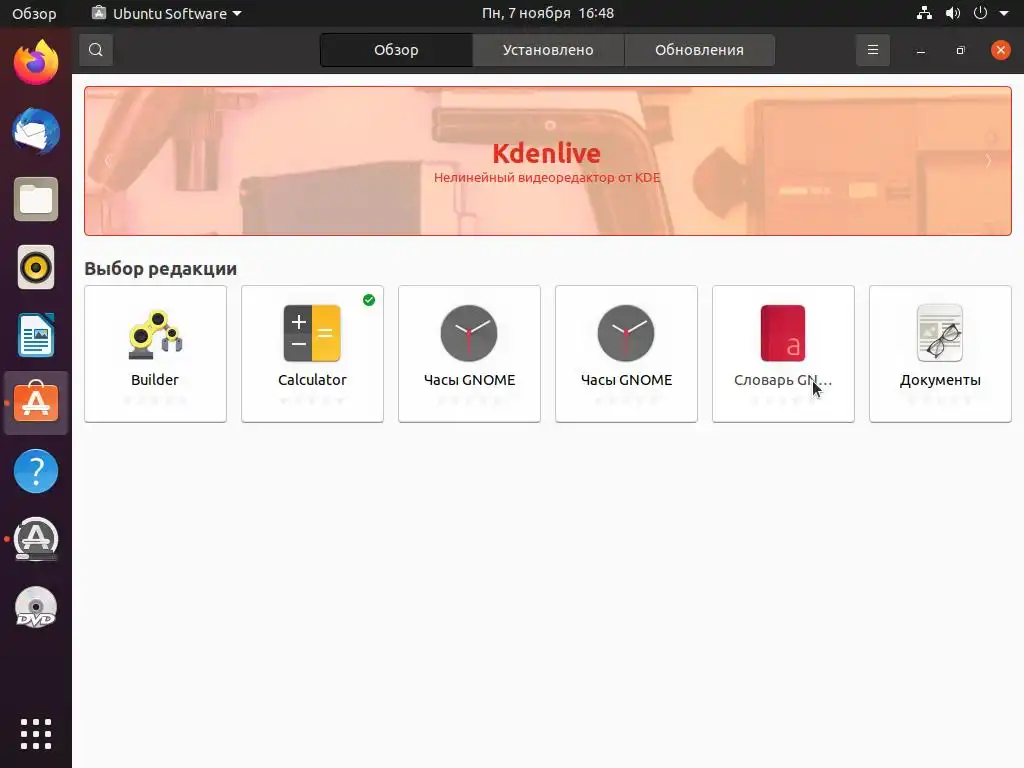Open the DVD disc icon in dock
Viewport: 1024px width, 768px height.
pyautogui.click(x=36, y=607)
